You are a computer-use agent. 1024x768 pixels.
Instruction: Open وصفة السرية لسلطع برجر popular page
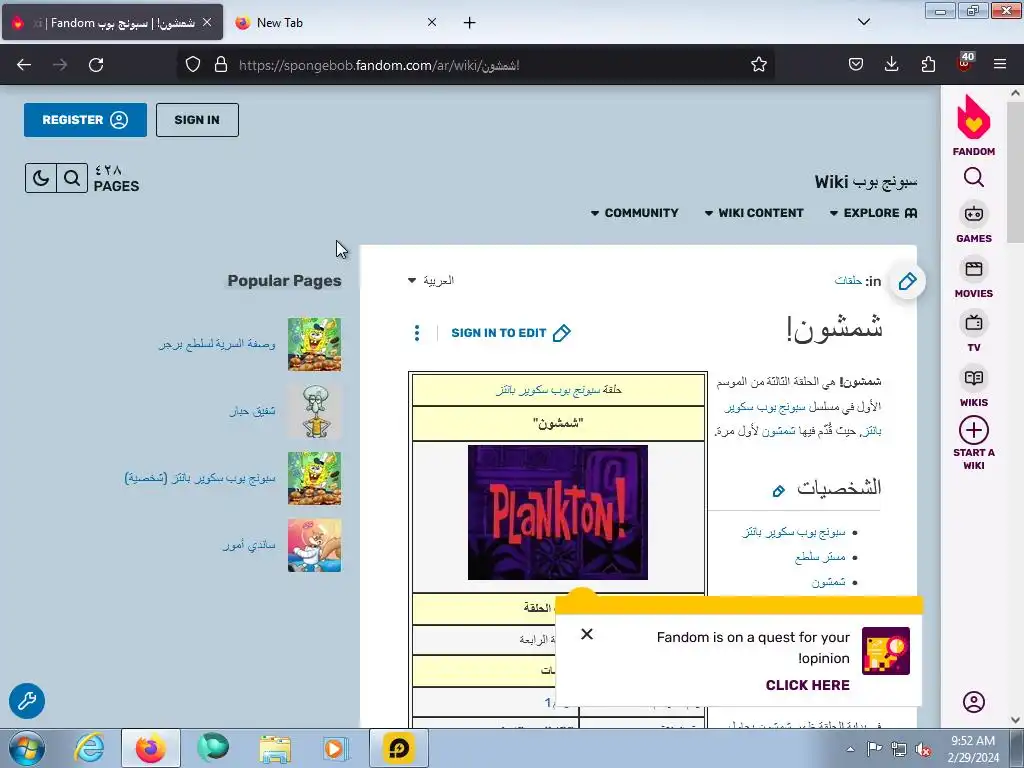(x=217, y=344)
